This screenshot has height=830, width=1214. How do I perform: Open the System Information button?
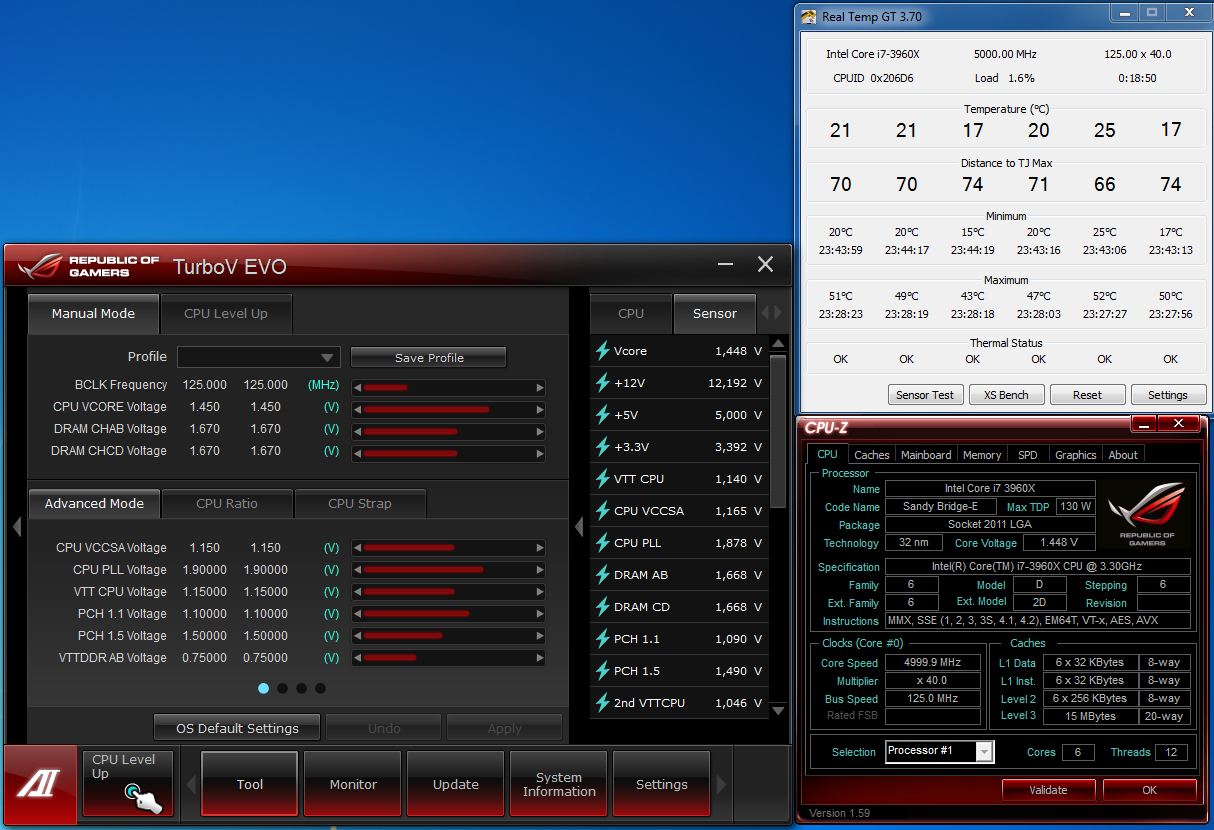pos(559,785)
